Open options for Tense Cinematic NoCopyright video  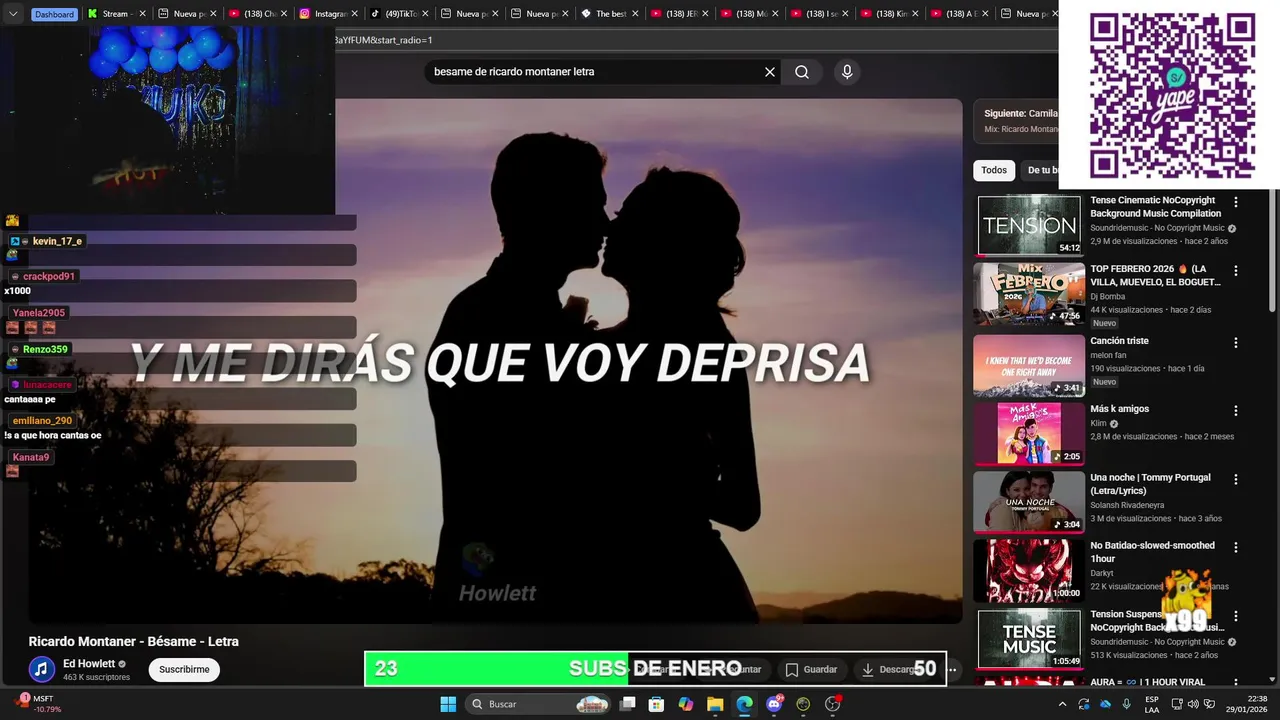1236,202
